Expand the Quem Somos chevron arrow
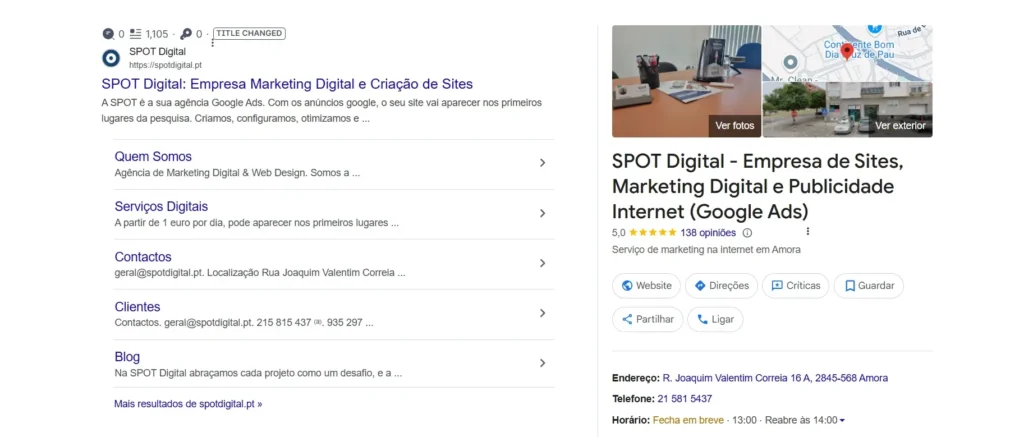The width and height of the screenshot is (1024, 437). (542, 163)
